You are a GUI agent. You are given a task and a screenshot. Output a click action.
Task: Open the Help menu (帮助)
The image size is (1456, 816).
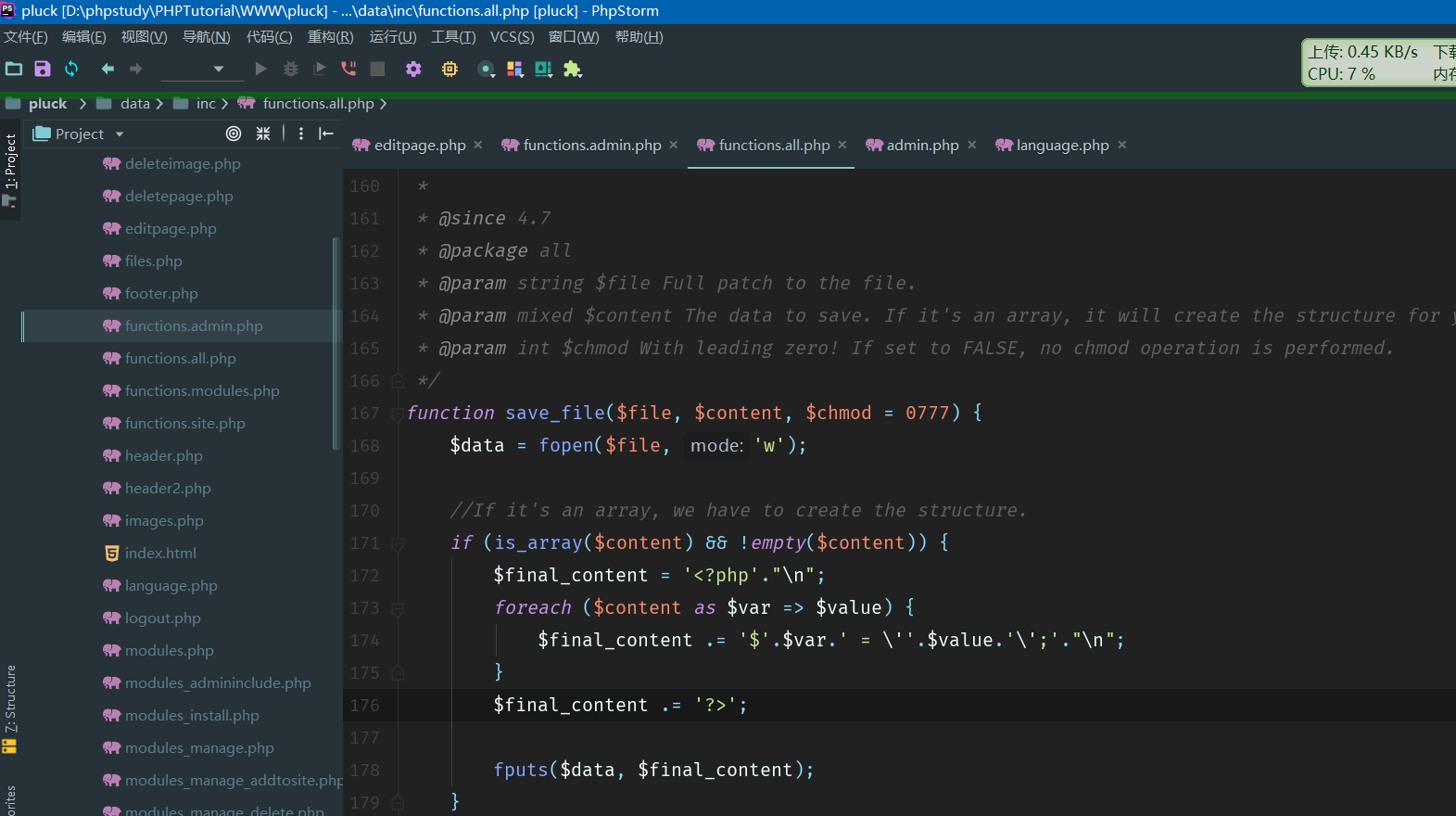pos(639,37)
